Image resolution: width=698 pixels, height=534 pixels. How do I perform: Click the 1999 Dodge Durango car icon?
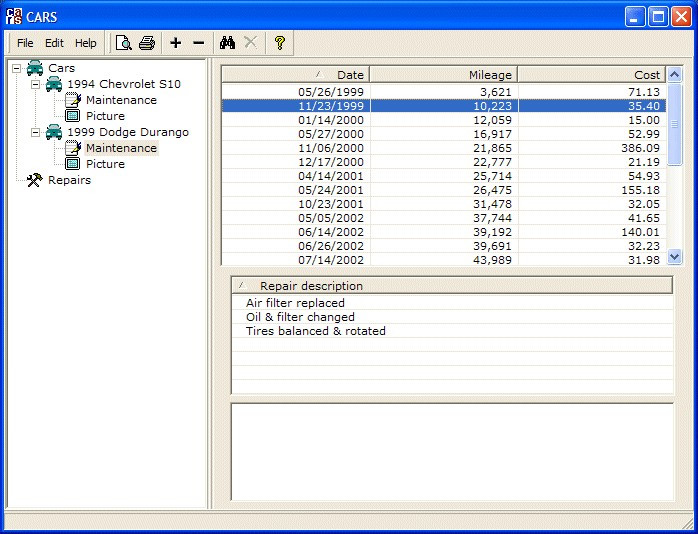pos(54,132)
